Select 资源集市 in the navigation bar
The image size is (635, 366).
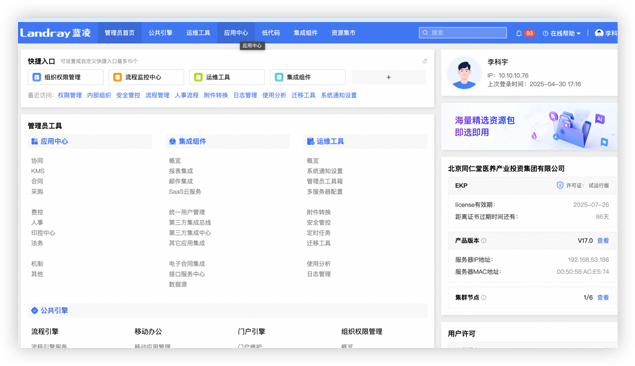tap(343, 33)
